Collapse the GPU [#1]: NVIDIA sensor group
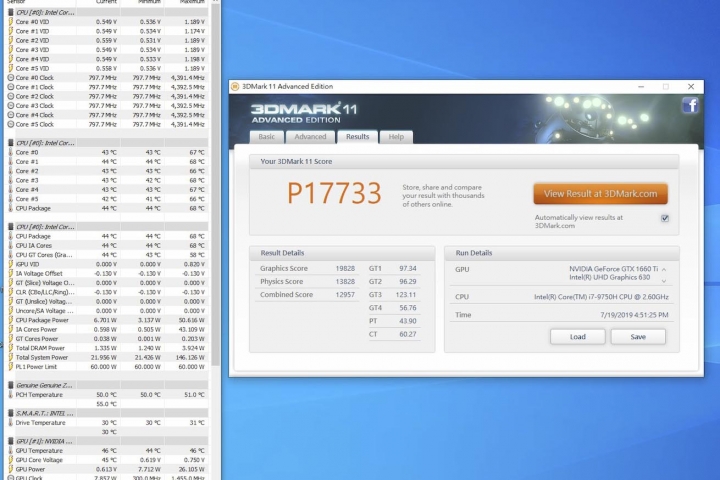Image resolution: width=720 pixels, height=480 pixels. (x=11, y=441)
